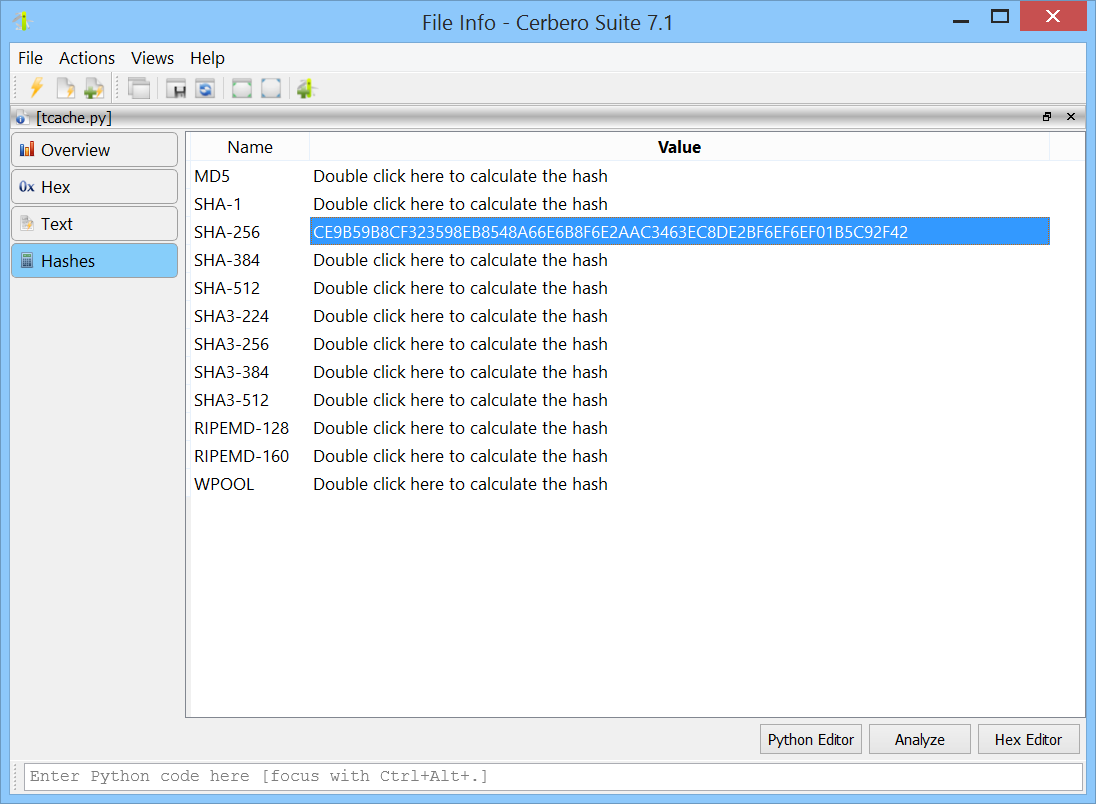Click the Swiss-army knife with plus icon
The height and width of the screenshot is (804, 1096).
pos(305,89)
